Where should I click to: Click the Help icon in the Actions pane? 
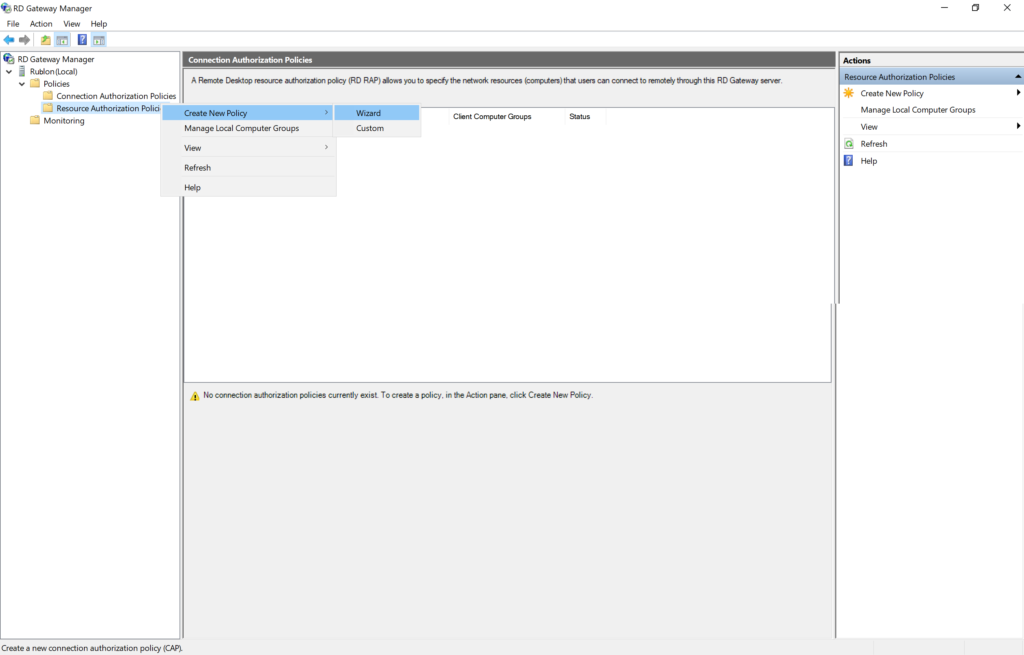pos(849,160)
